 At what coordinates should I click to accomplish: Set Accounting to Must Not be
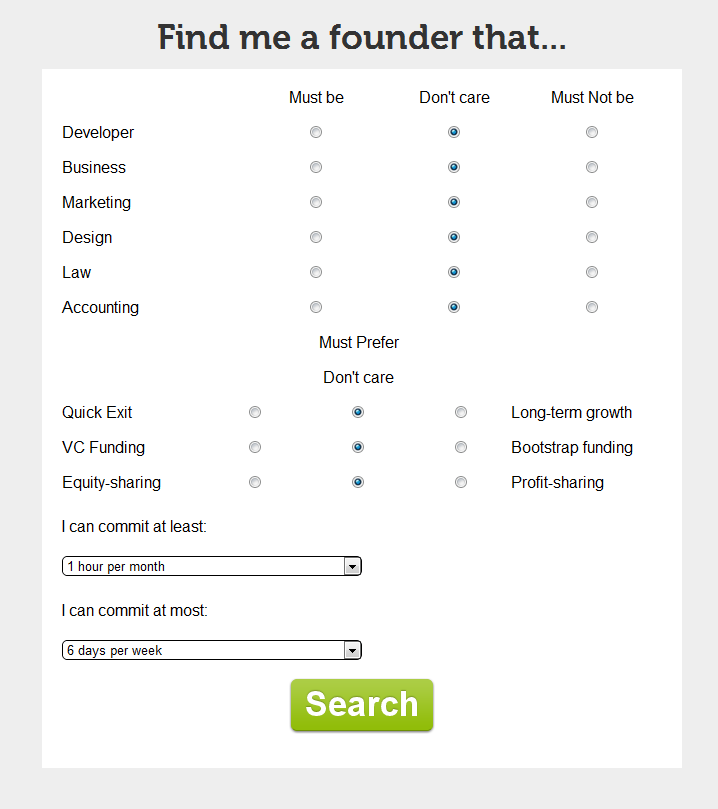[x=592, y=307]
